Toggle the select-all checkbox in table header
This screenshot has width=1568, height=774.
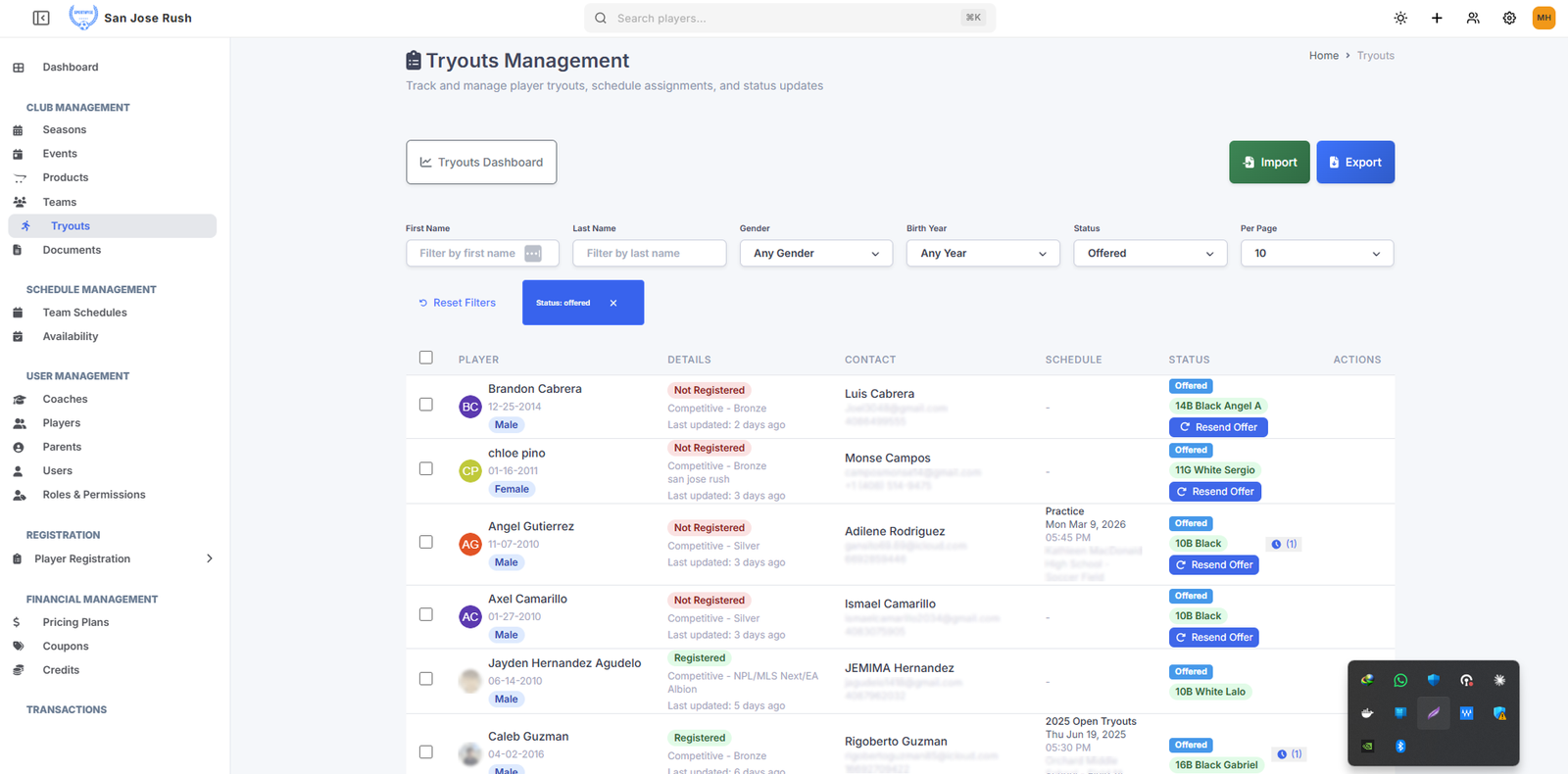click(425, 358)
